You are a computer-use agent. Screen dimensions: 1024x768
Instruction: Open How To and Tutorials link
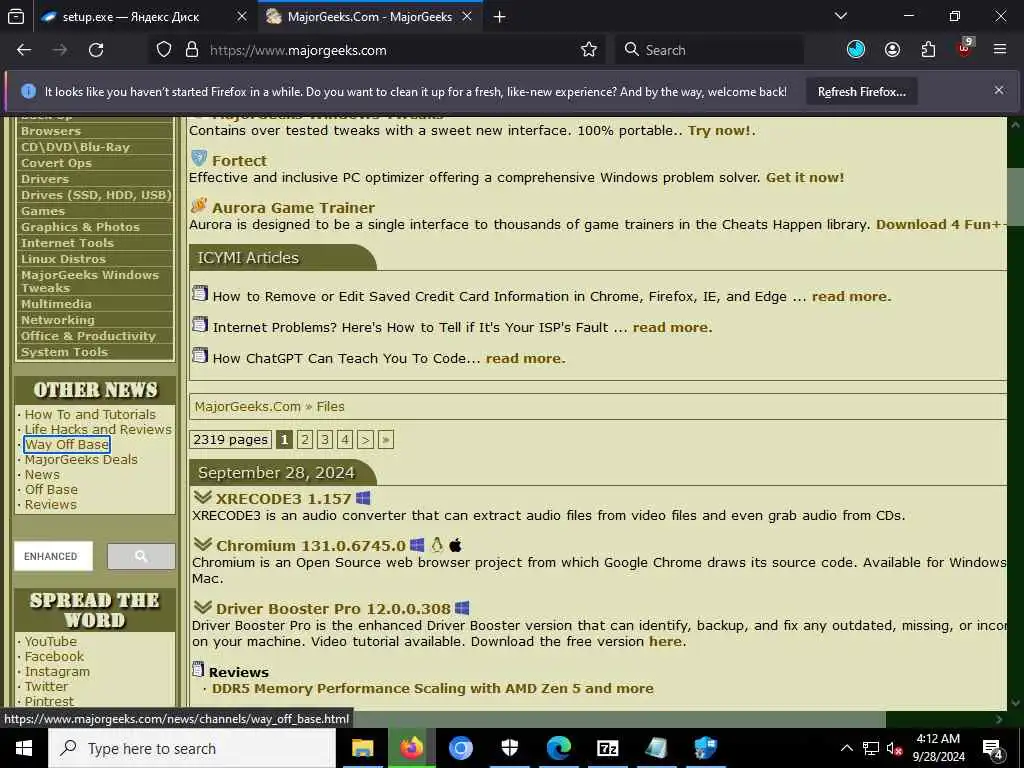(90, 415)
